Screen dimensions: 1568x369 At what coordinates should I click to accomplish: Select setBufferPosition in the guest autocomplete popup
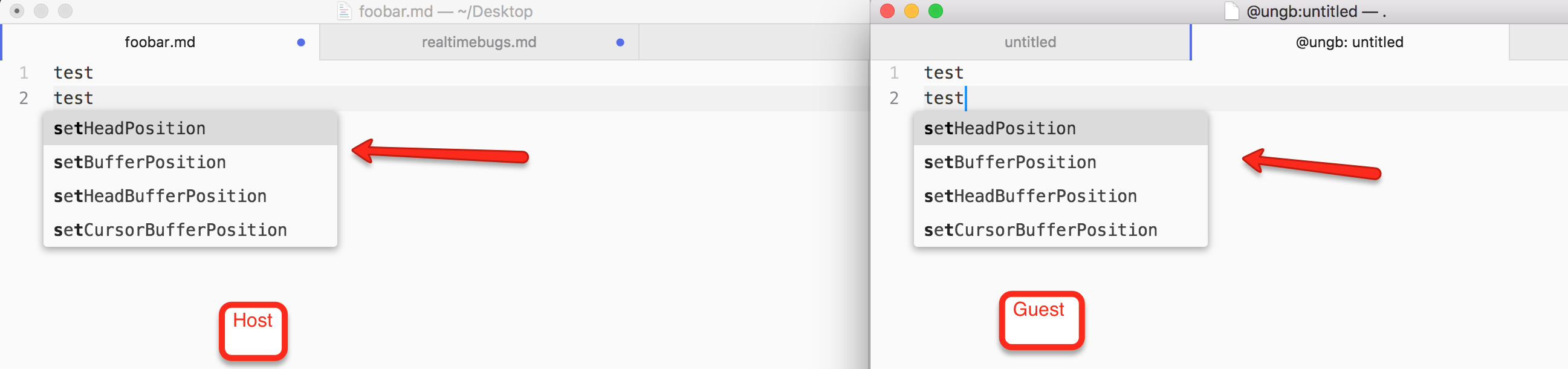point(1010,162)
